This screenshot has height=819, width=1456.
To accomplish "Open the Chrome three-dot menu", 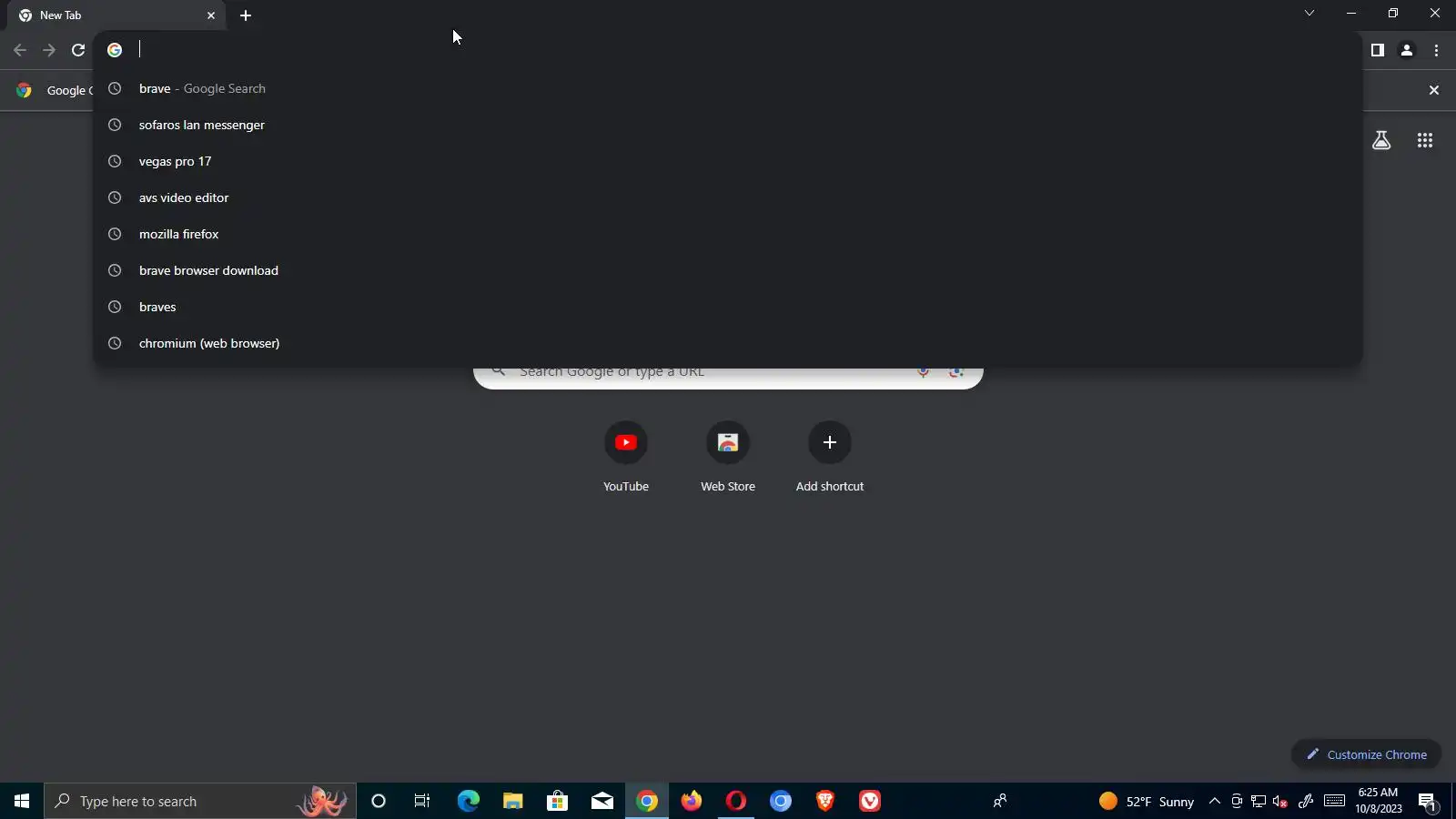I will 1437,50.
